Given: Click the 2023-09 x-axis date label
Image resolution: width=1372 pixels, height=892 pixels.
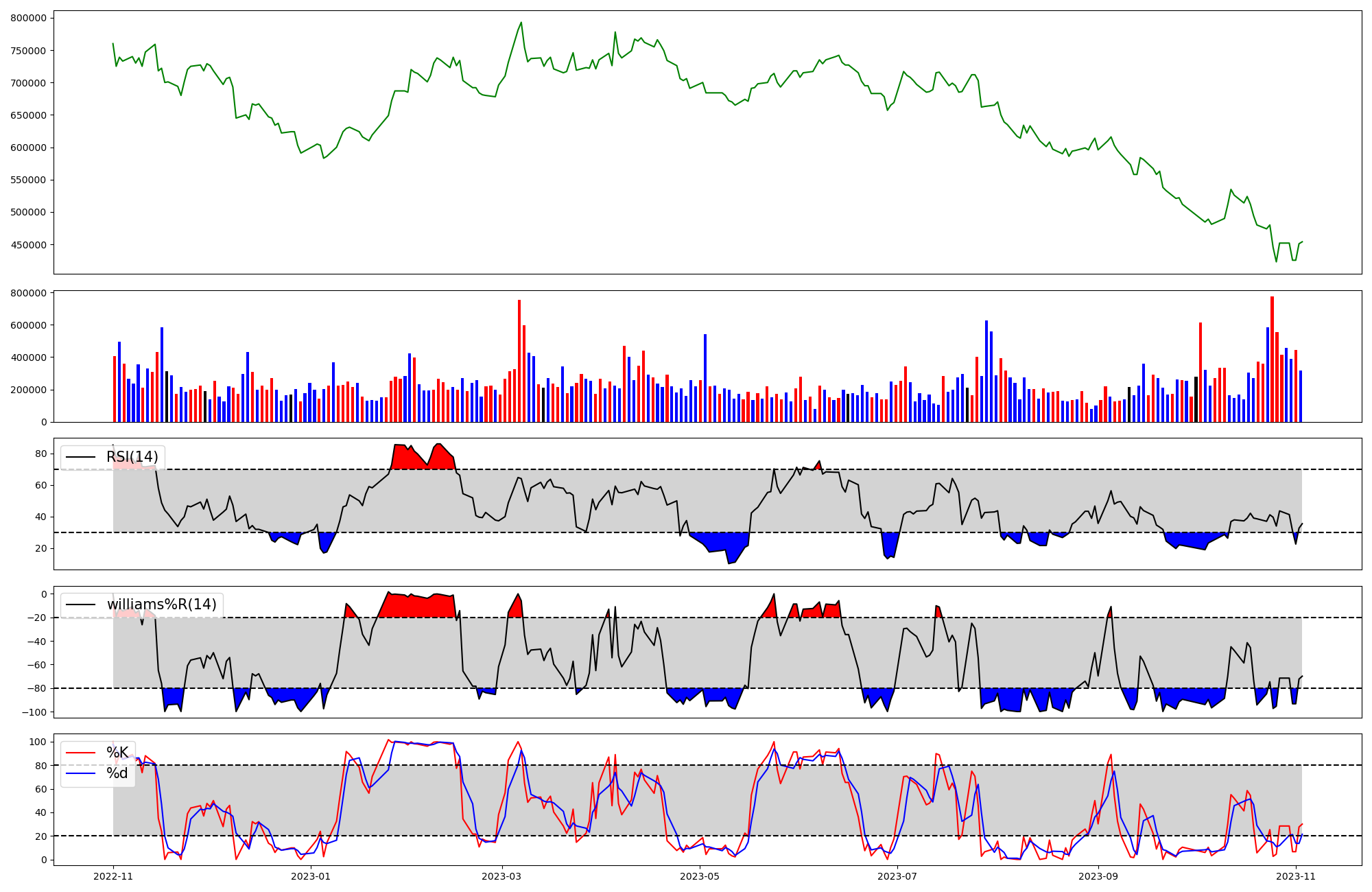Looking at the screenshot, I should pos(1098,876).
